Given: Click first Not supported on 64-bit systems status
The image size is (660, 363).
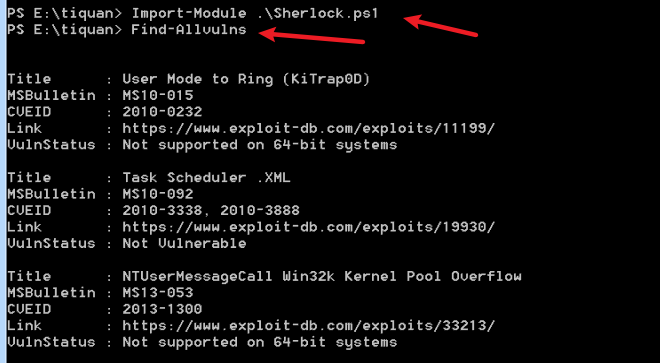Looking at the screenshot, I should 260,145.
